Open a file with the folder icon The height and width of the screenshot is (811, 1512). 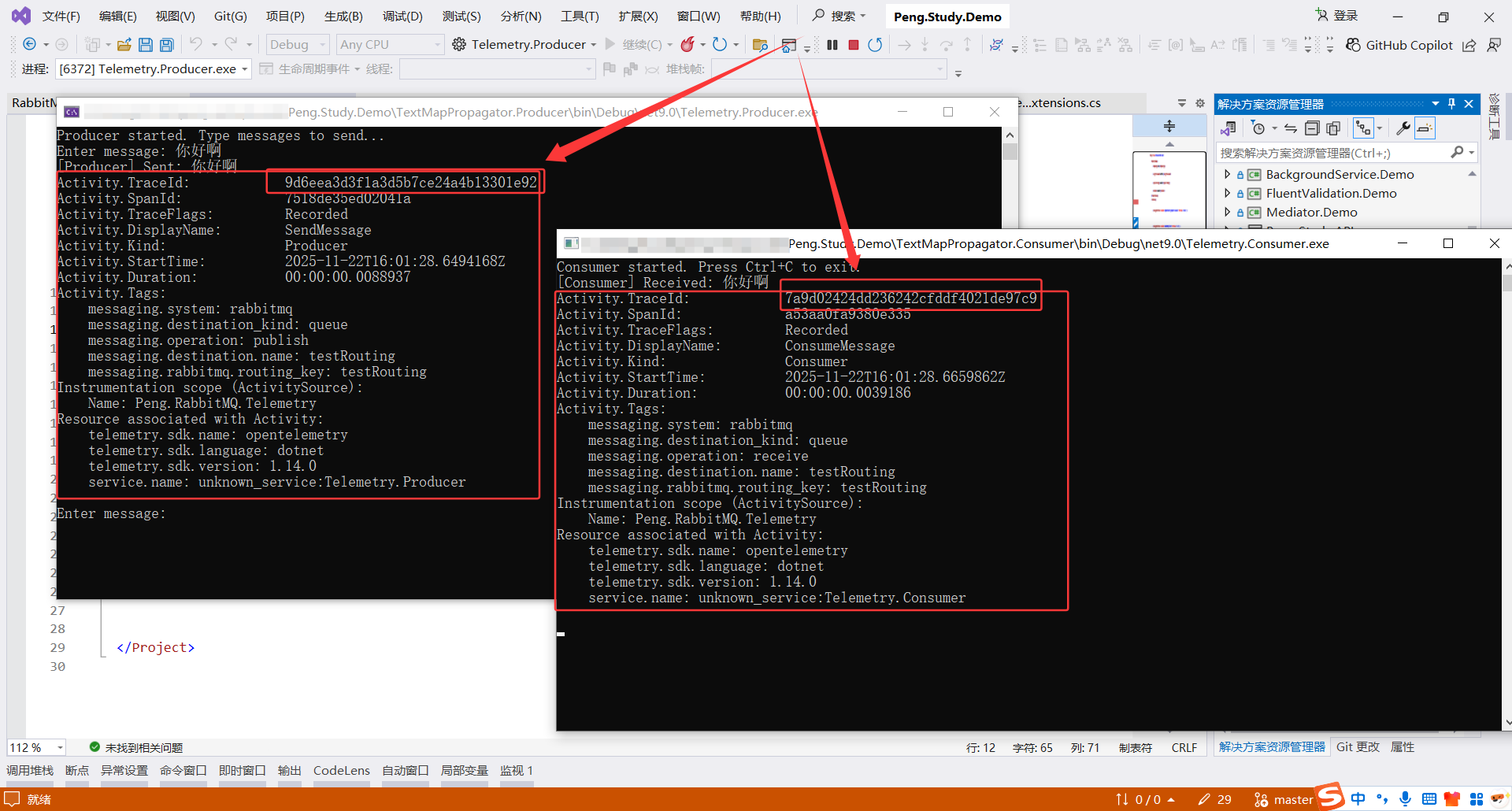pos(124,45)
